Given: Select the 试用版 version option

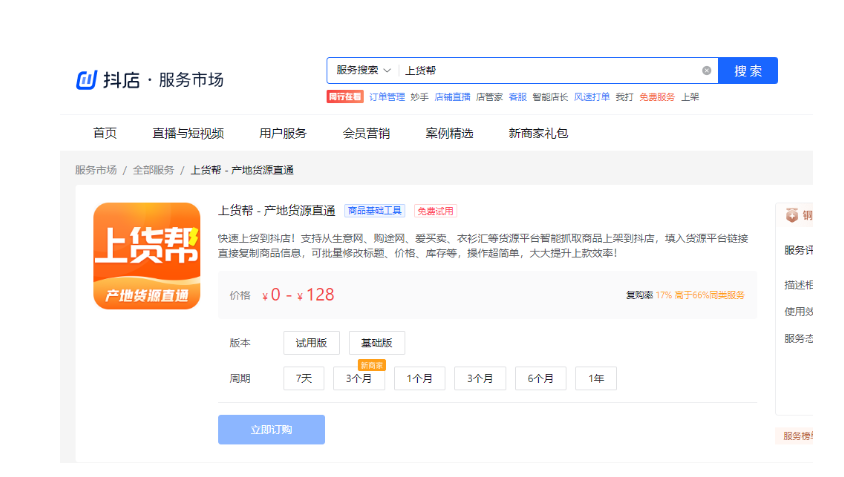Looking at the screenshot, I should point(311,343).
